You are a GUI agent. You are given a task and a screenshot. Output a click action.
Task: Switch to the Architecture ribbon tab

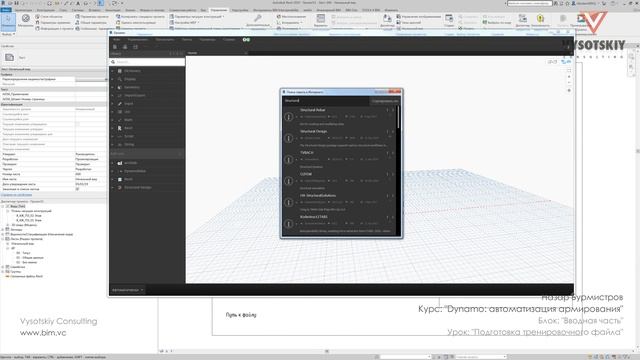(23, 10)
